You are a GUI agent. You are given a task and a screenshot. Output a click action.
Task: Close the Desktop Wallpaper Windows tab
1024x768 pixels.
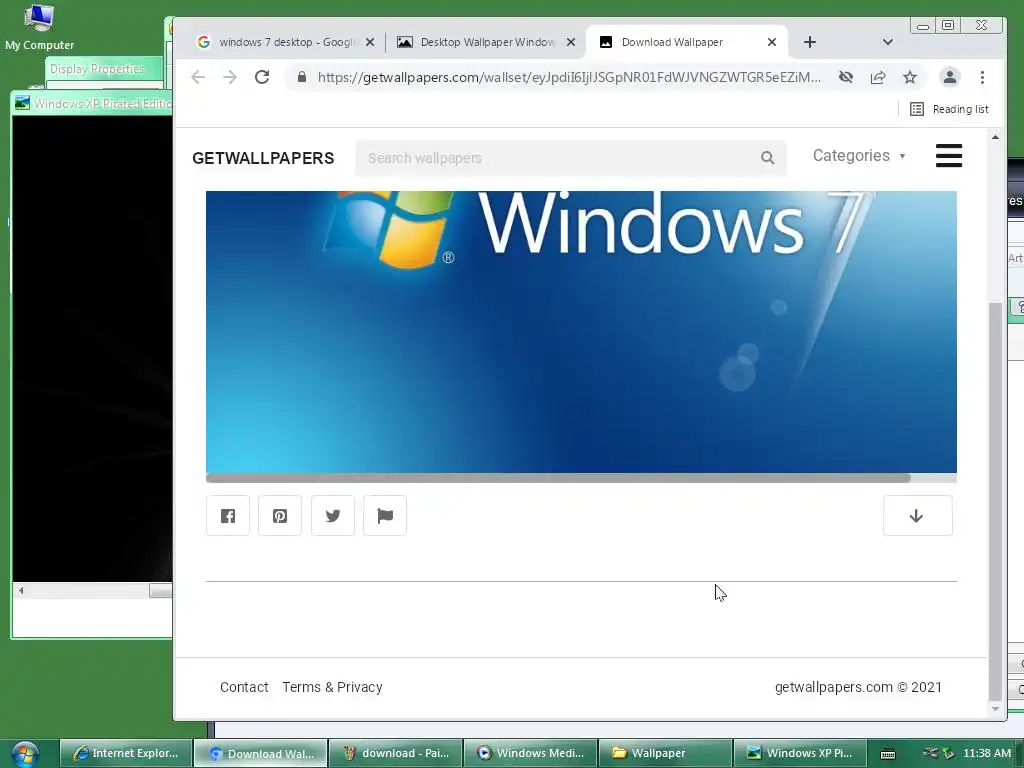click(571, 42)
